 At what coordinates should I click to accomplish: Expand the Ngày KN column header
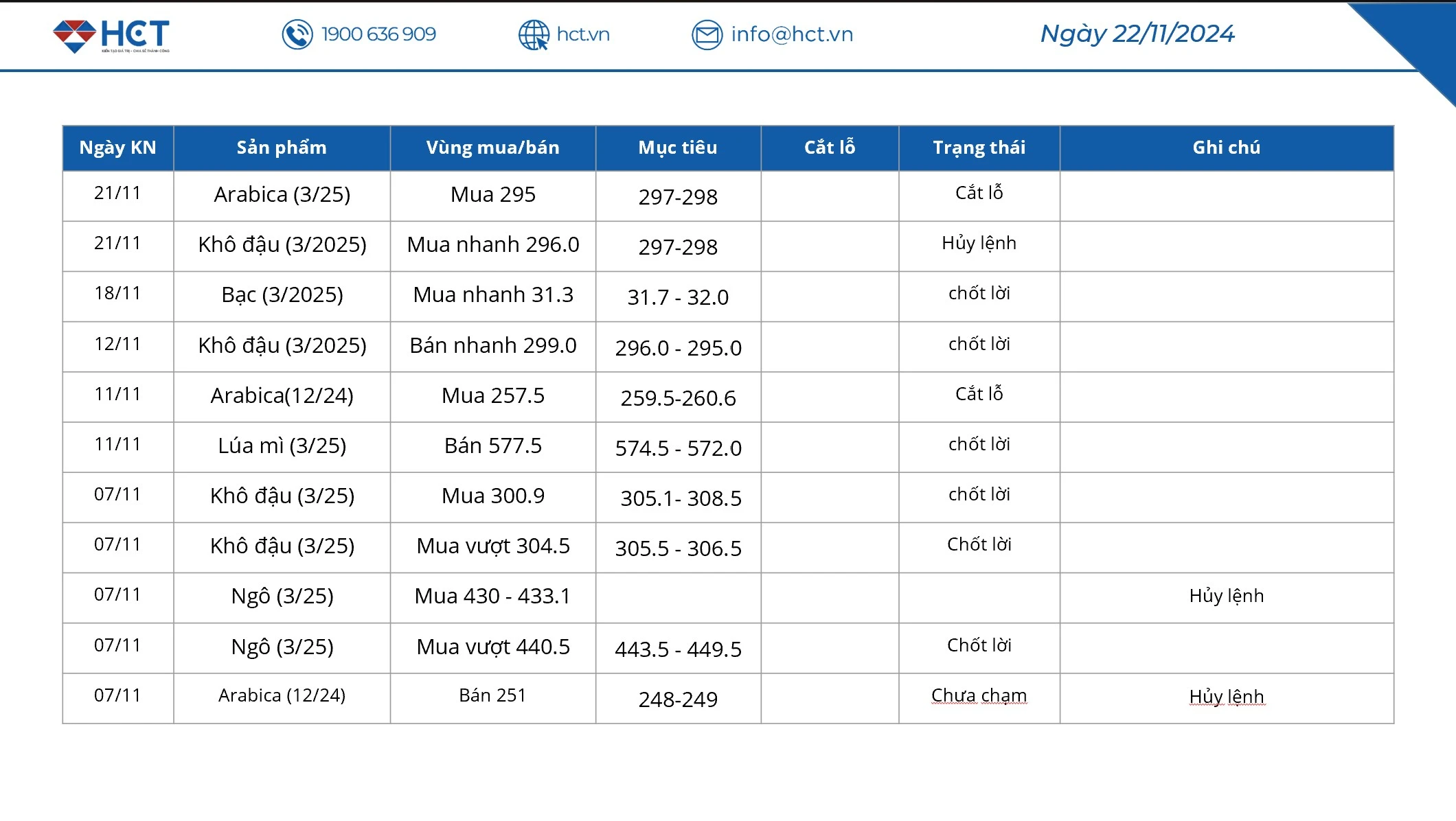(x=117, y=147)
